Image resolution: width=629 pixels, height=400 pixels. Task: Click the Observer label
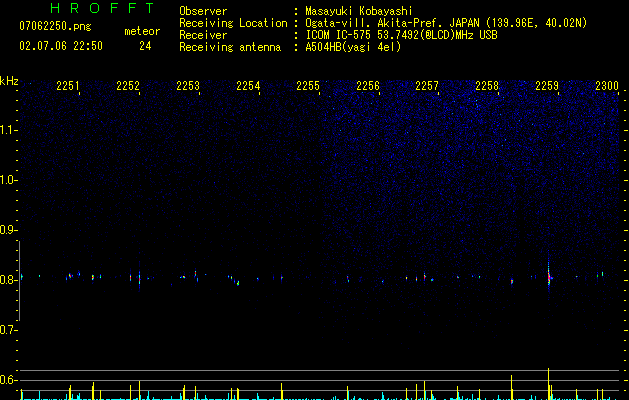coord(203,11)
